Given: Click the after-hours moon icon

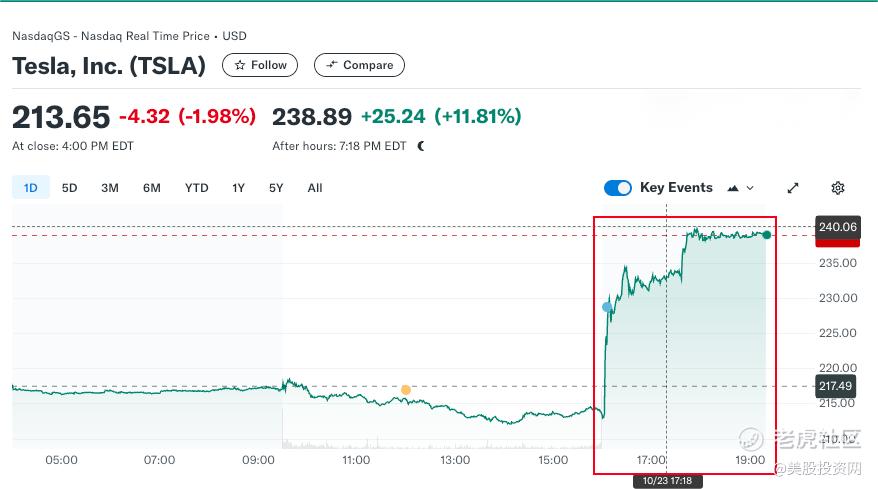Looking at the screenshot, I should (421, 146).
